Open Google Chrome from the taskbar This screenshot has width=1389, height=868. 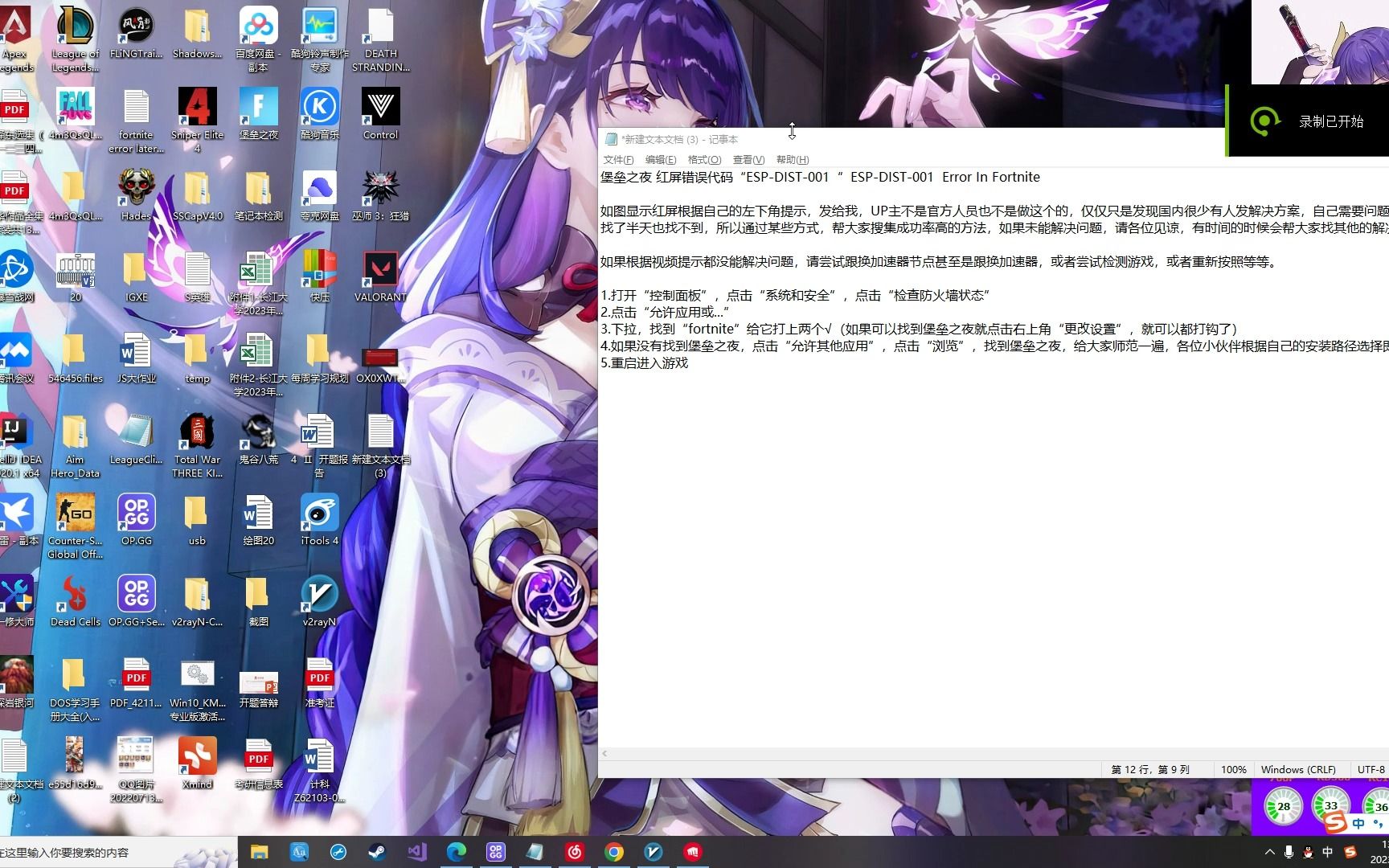point(614,852)
